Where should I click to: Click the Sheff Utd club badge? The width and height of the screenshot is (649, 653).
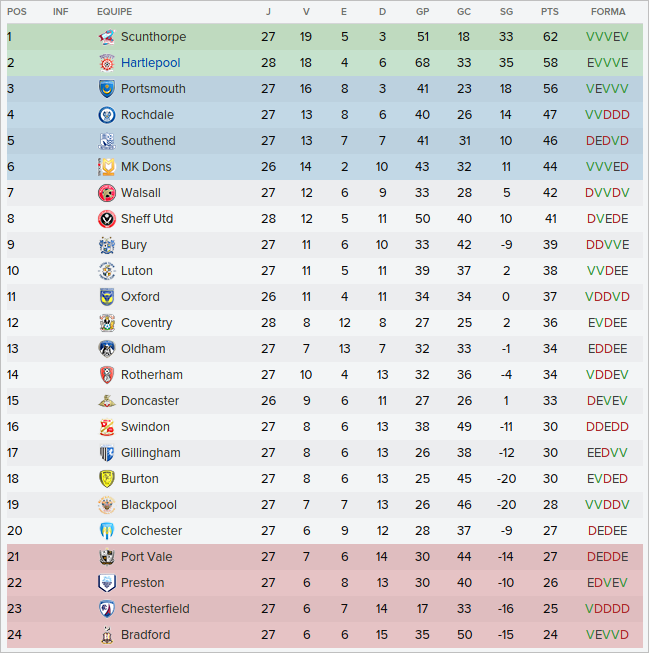pyautogui.click(x=106, y=219)
